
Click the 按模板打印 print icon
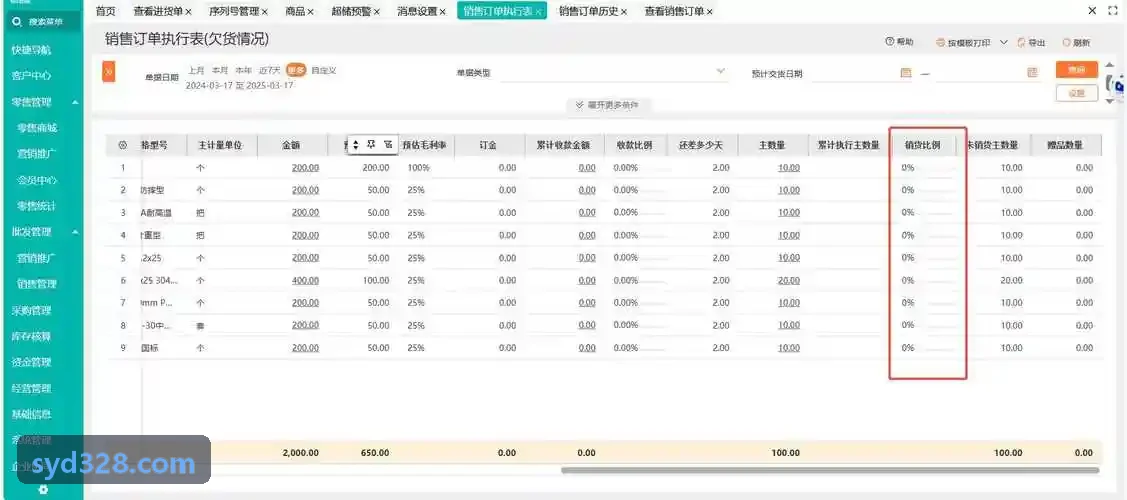pyautogui.click(x=940, y=43)
